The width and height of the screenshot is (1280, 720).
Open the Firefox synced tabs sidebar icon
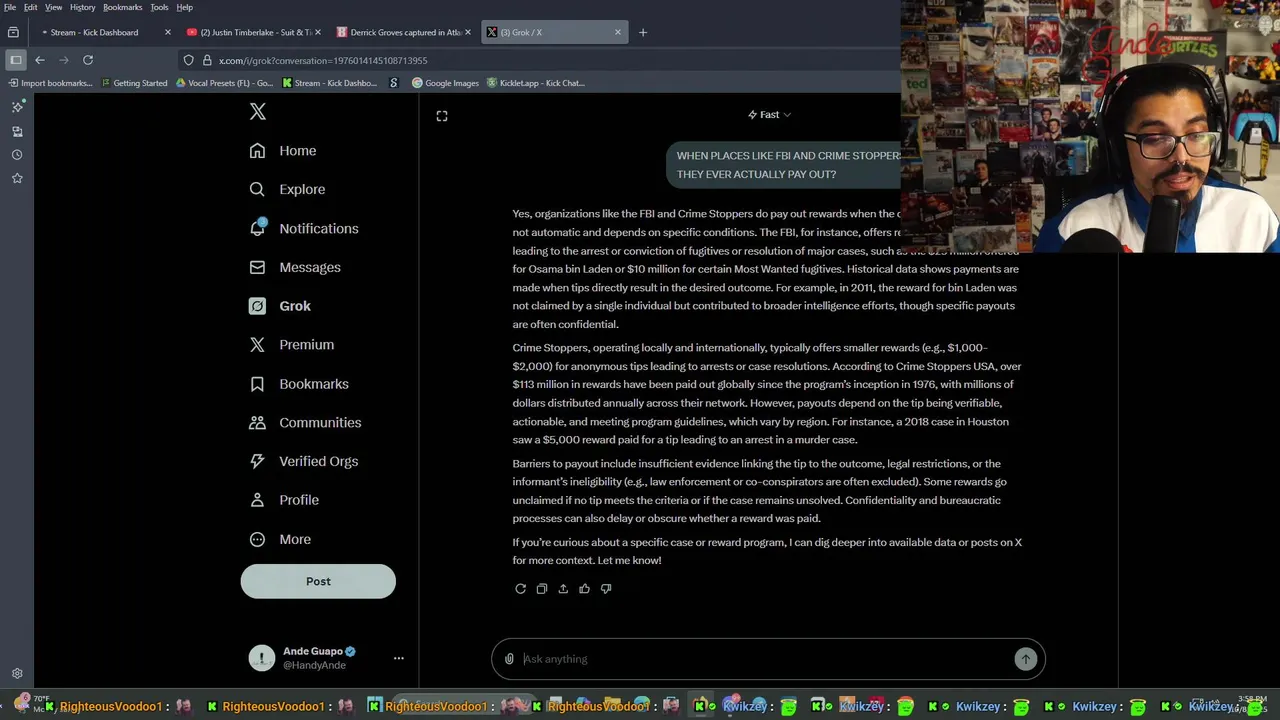click(17, 131)
